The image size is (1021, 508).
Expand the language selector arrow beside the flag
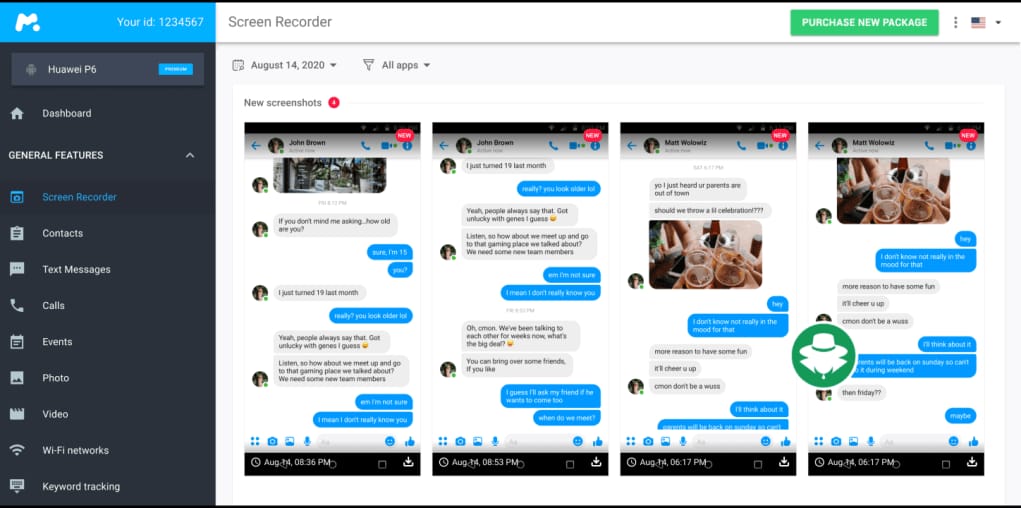click(998, 23)
